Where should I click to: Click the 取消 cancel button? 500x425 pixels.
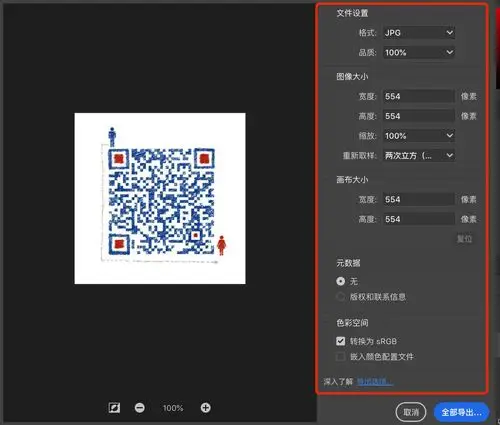click(411, 412)
